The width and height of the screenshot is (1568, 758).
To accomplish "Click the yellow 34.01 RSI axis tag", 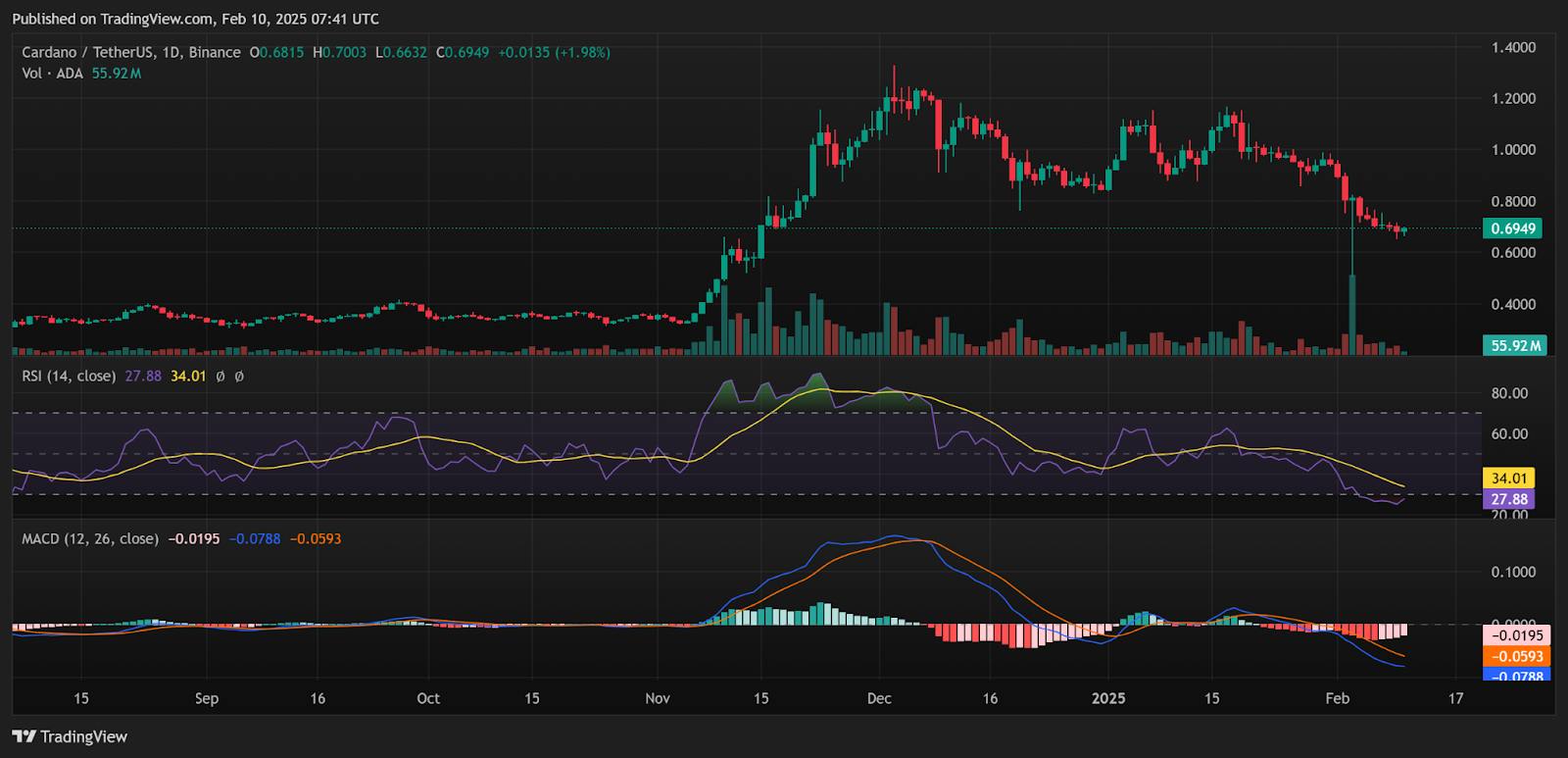I will pyautogui.click(x=1508, y=479).
